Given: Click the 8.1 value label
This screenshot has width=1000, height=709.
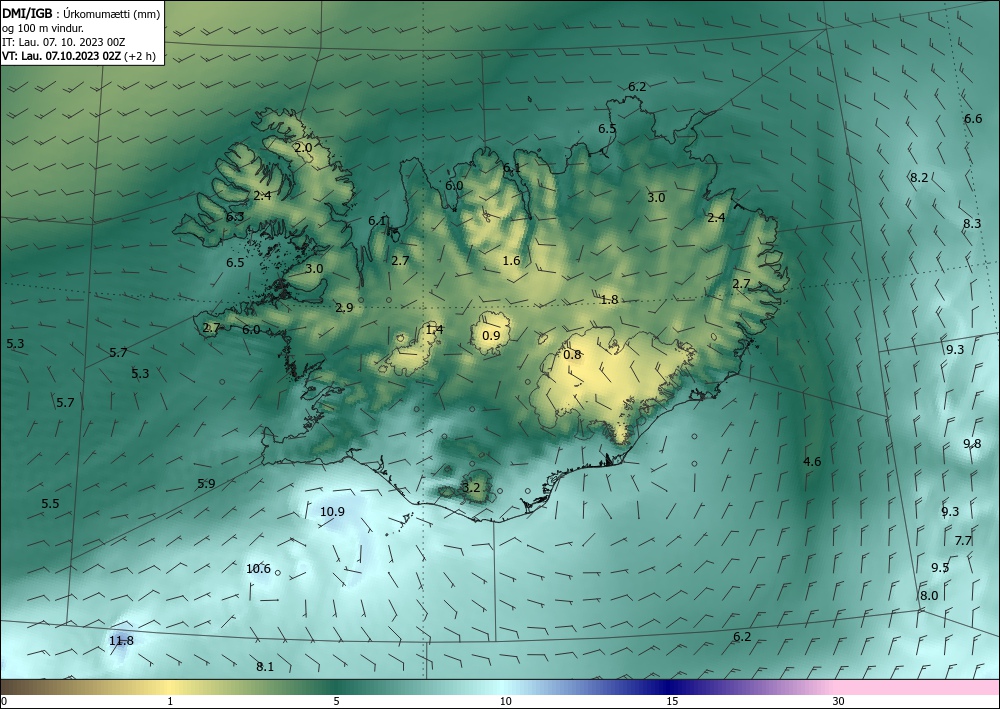Looking at the screenshot, I should coord(265,667).
